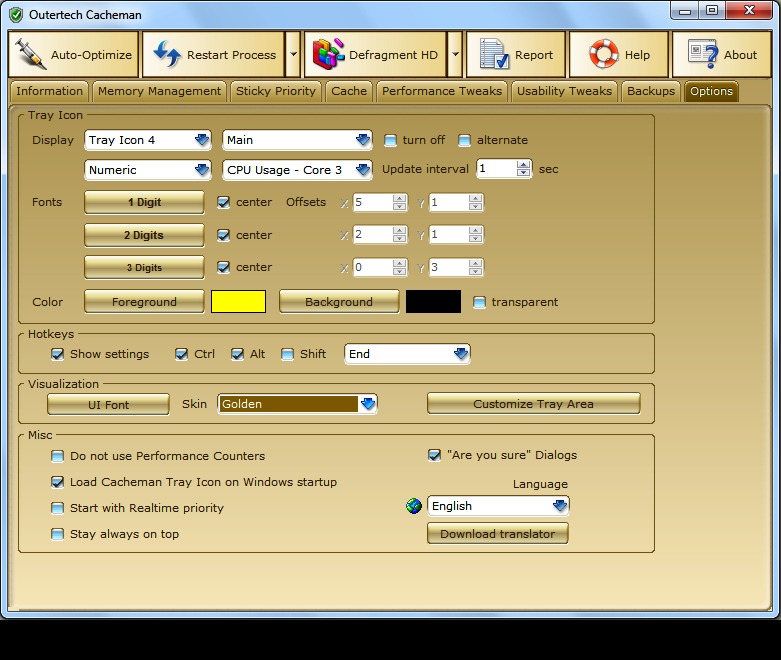
Task: Toggle center checkbox for 1 Digit font
Action: [x=224, y=202]
